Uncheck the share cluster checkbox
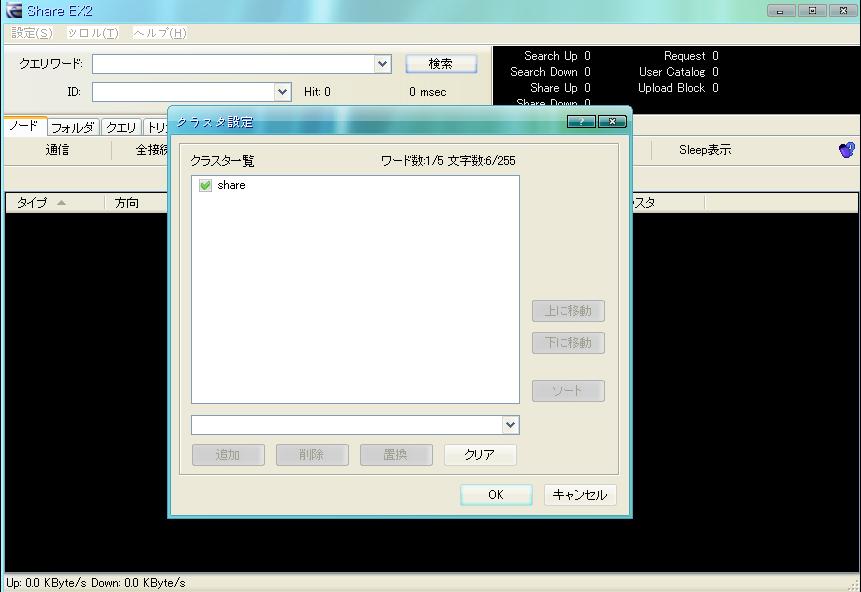Viewport: 861px width, 592px height. (x=205, y=186)
